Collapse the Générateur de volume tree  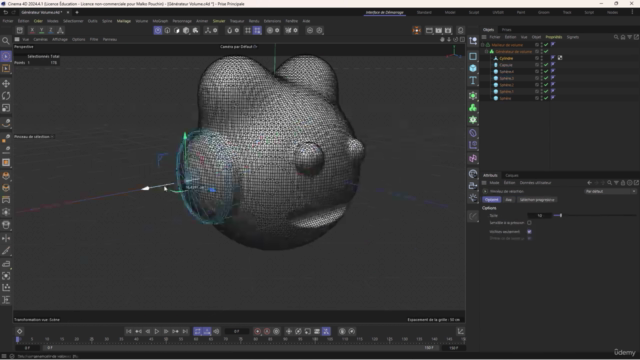pyautogui.click(x=487, y=52)
